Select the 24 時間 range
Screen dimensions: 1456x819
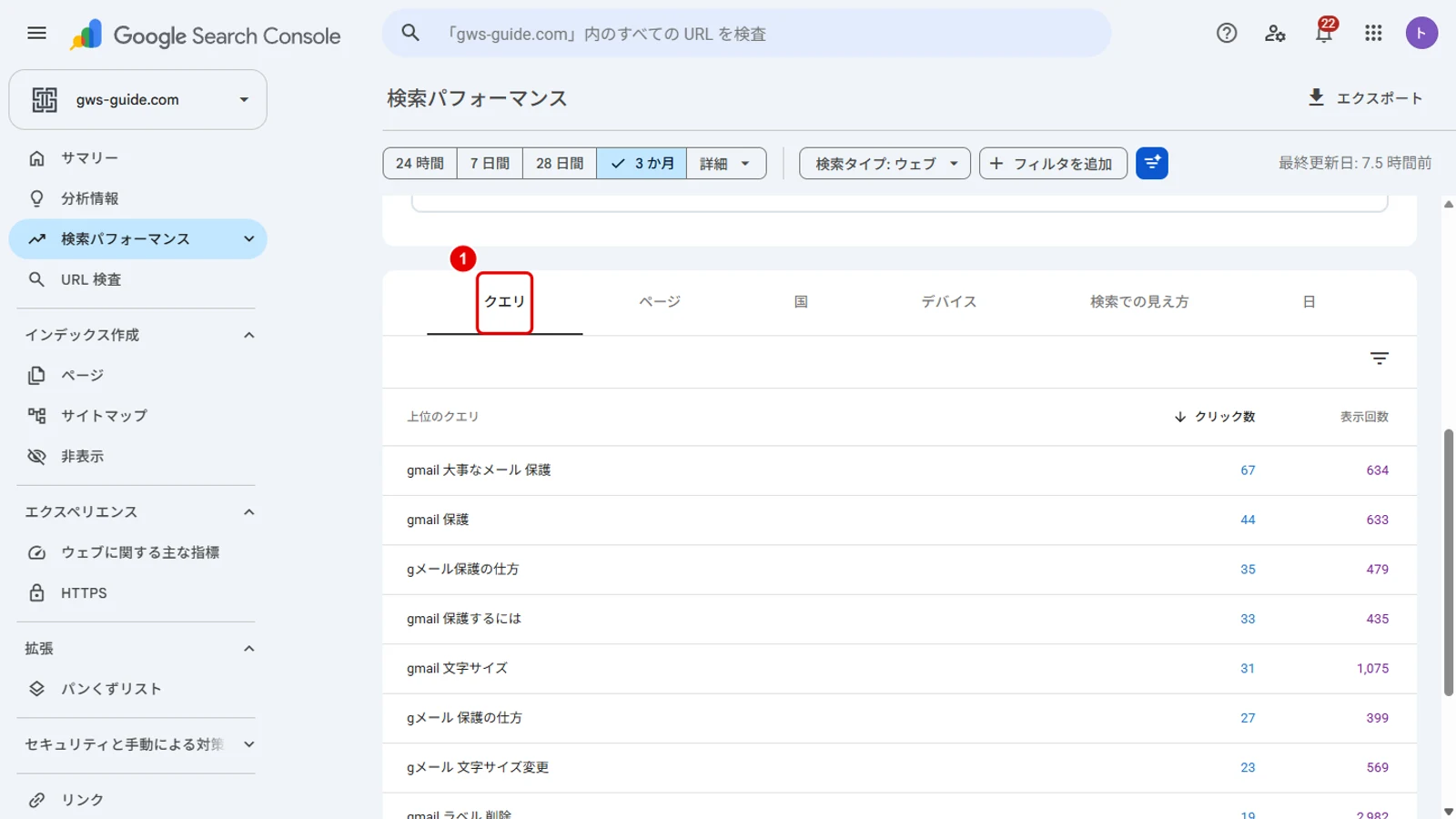pyautogui.click(x=420, y=164)
